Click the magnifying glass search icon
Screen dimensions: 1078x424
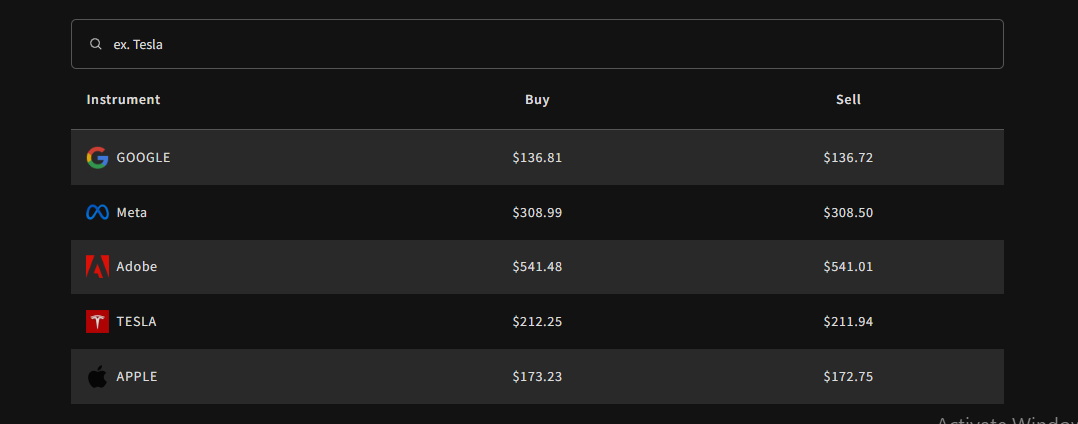pyautogui.click(x=96, y=44)
